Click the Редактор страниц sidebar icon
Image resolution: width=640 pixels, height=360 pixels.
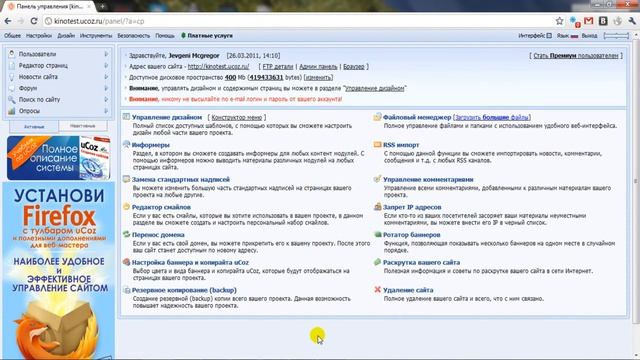[12, 65]
